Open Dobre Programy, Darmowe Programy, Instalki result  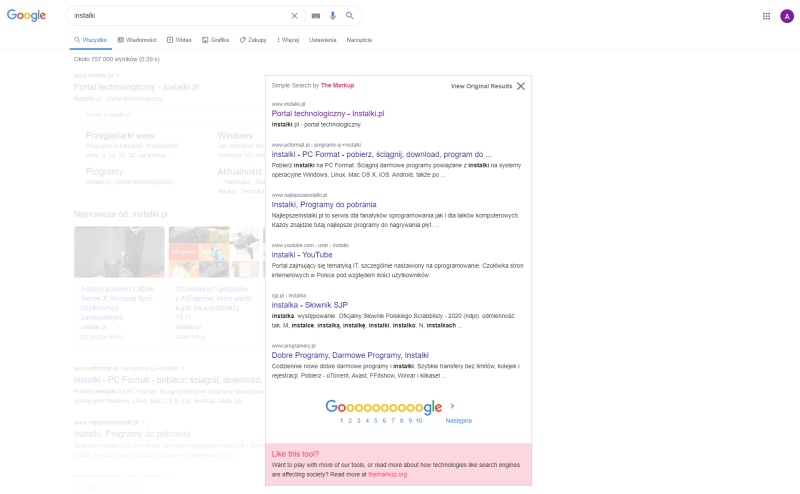350,355
